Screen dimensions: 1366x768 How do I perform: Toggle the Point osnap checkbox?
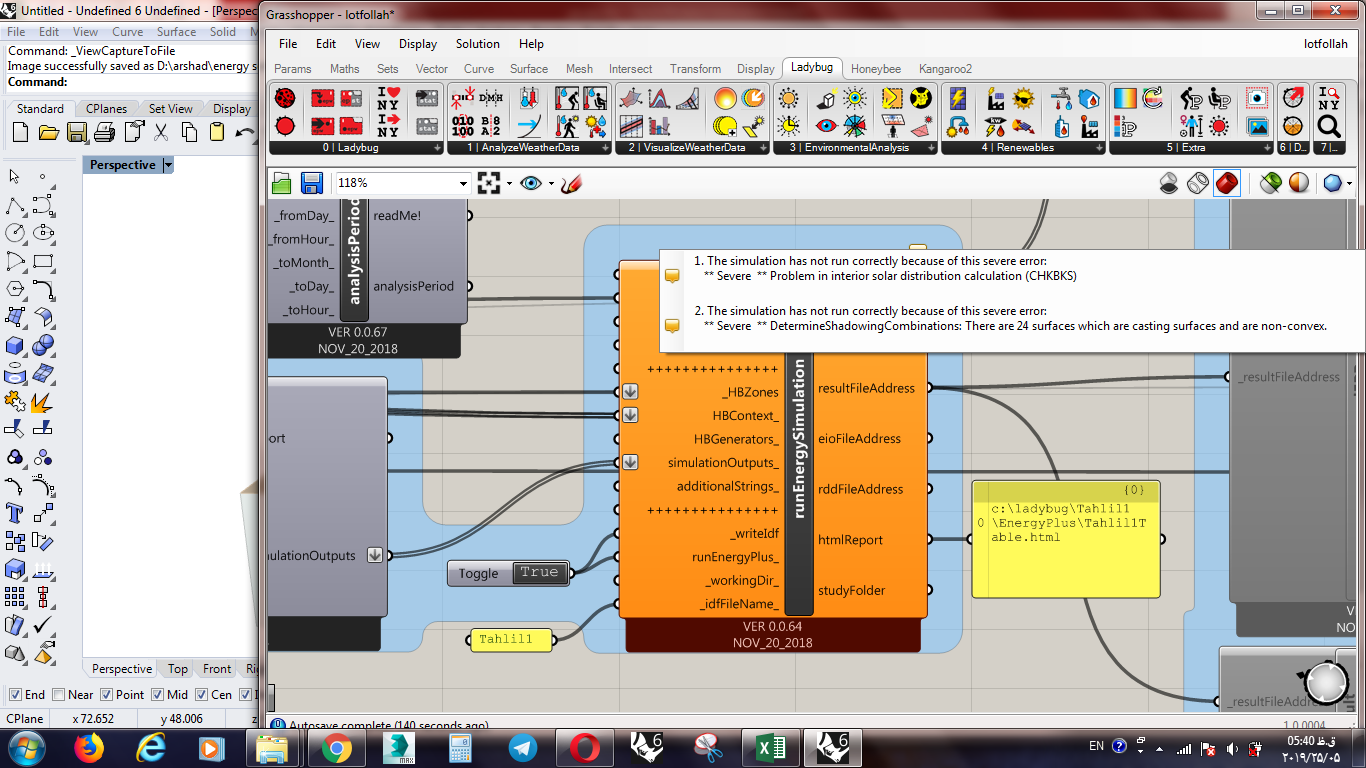coord(106,695)
